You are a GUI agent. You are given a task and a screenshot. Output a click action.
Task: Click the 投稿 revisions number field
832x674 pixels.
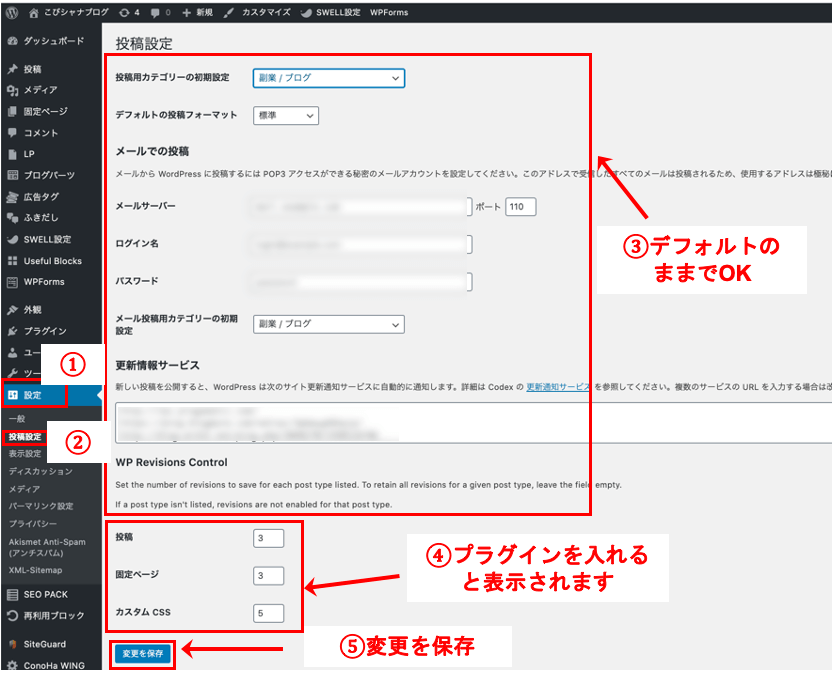point(268,539)
